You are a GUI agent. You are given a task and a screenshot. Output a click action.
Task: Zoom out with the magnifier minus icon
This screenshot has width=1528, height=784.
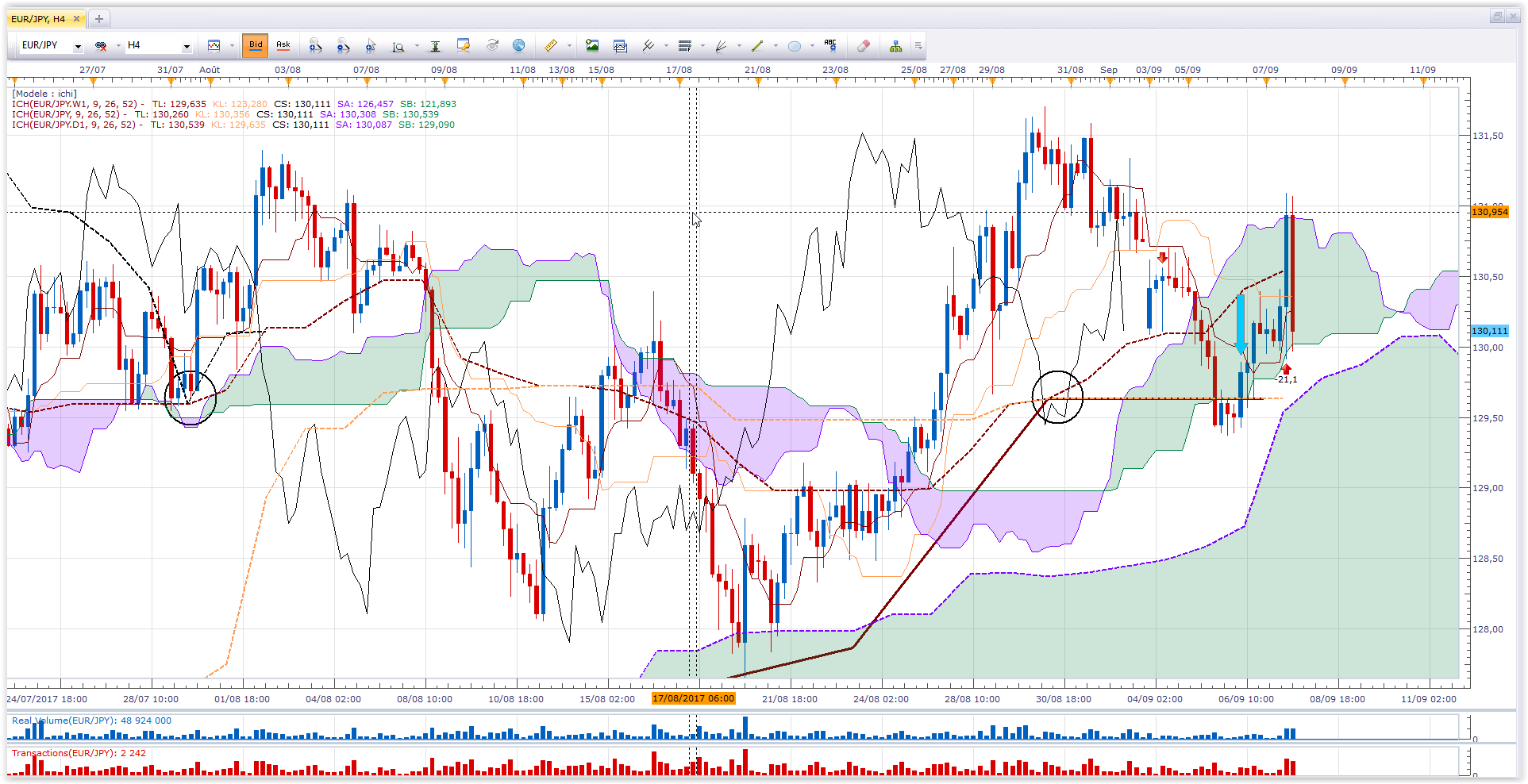tap(343, 46)
